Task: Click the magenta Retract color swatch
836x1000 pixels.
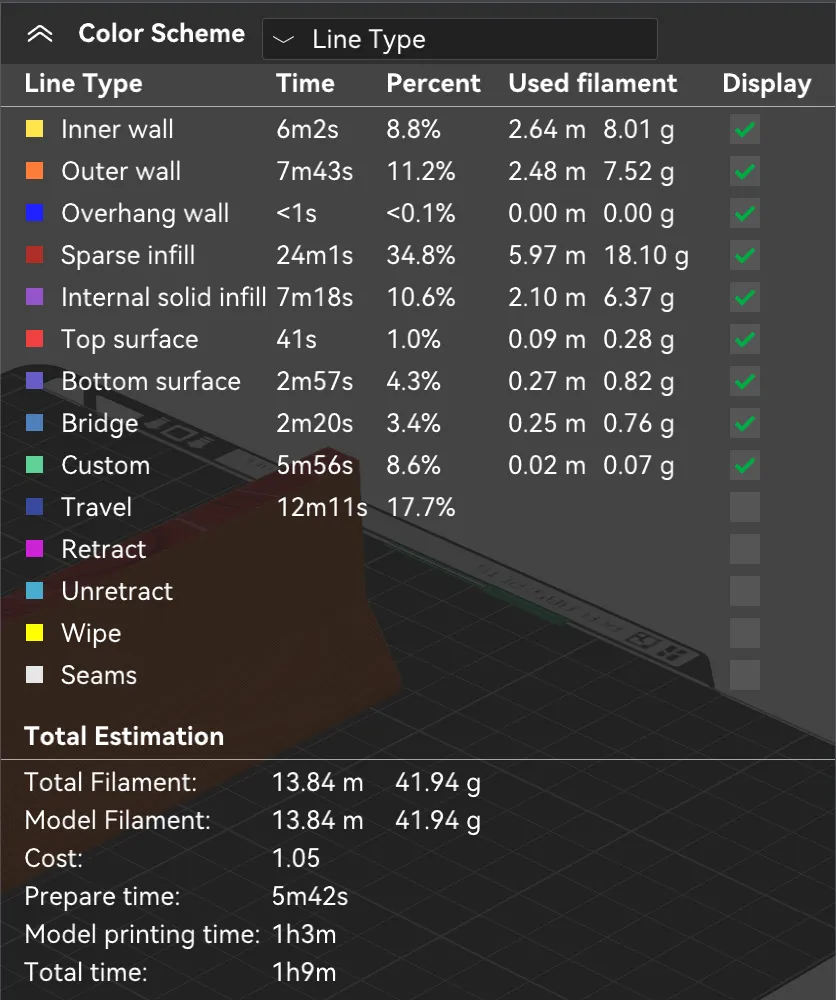Action: point(34,548)
